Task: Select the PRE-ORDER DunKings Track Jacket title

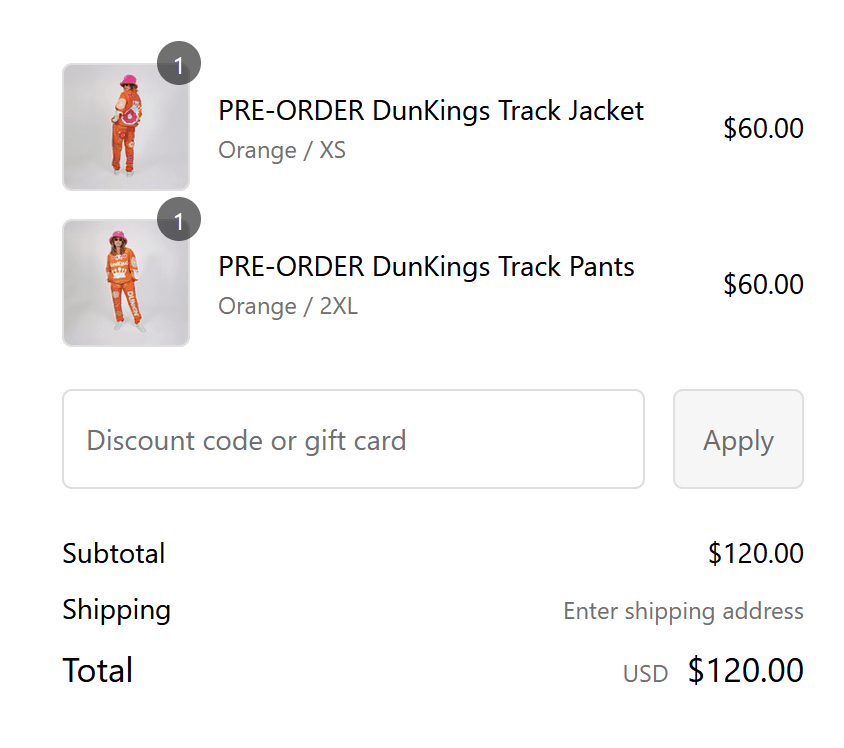Action: click(431, 111)
